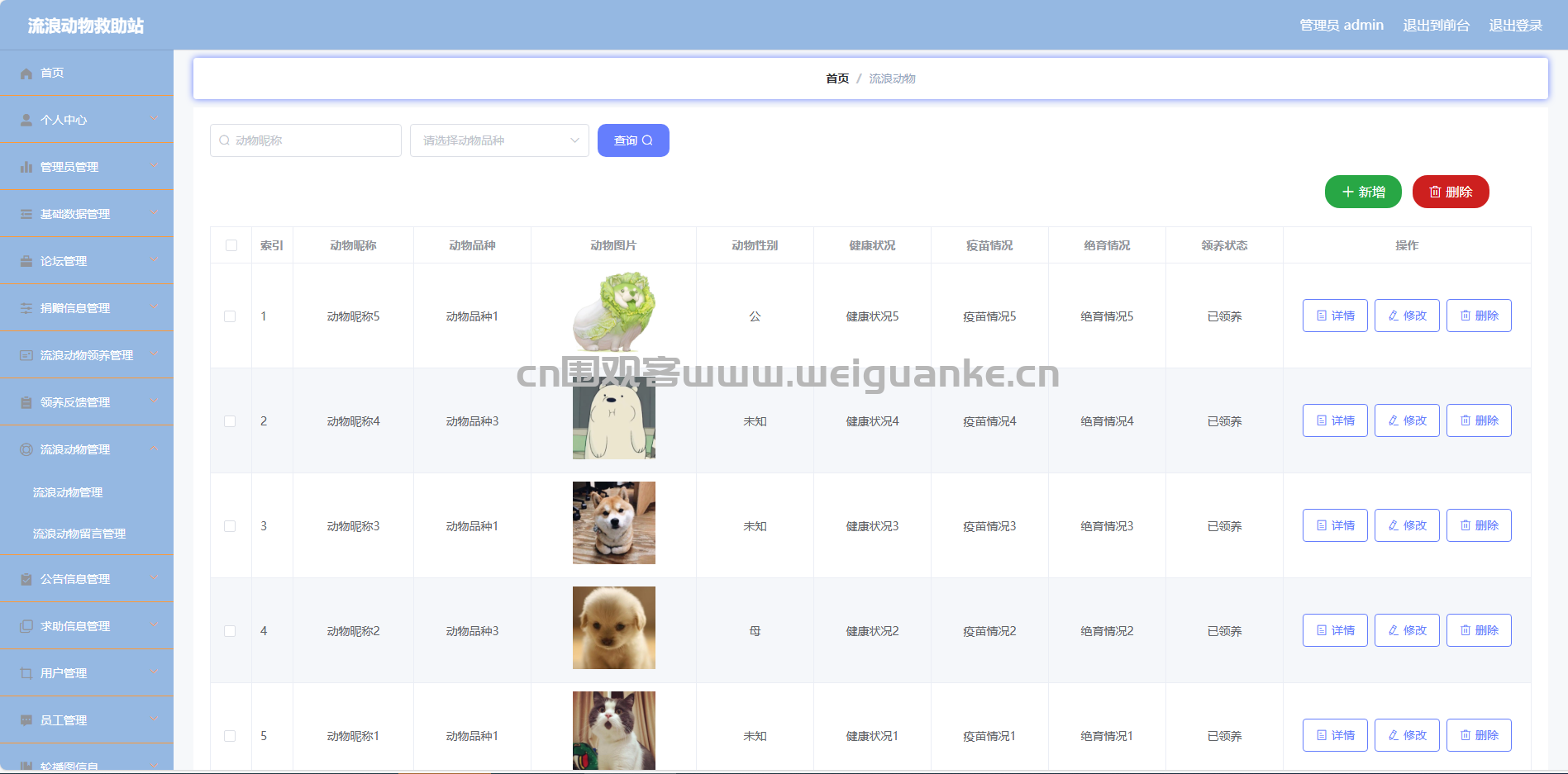Check the row for 动物昵称3

[230, 526]
